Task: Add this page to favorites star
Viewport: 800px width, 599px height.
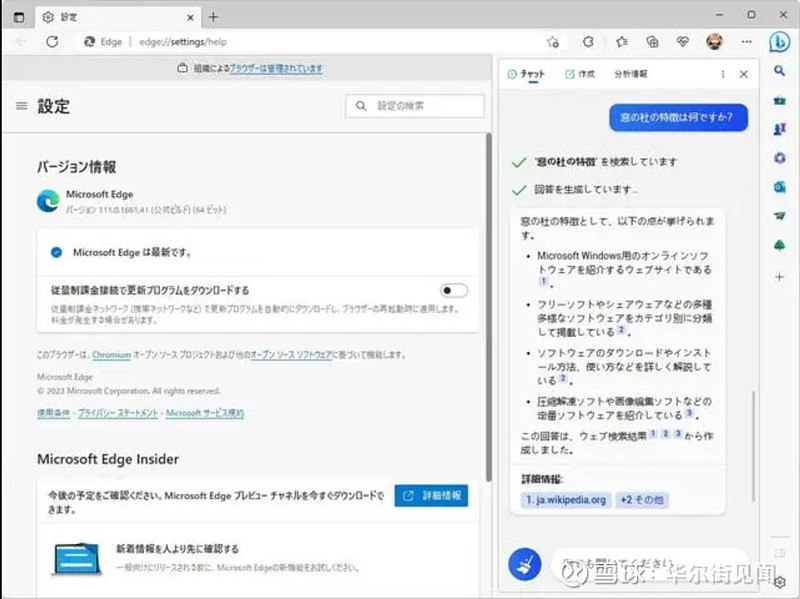Action: 553,42
